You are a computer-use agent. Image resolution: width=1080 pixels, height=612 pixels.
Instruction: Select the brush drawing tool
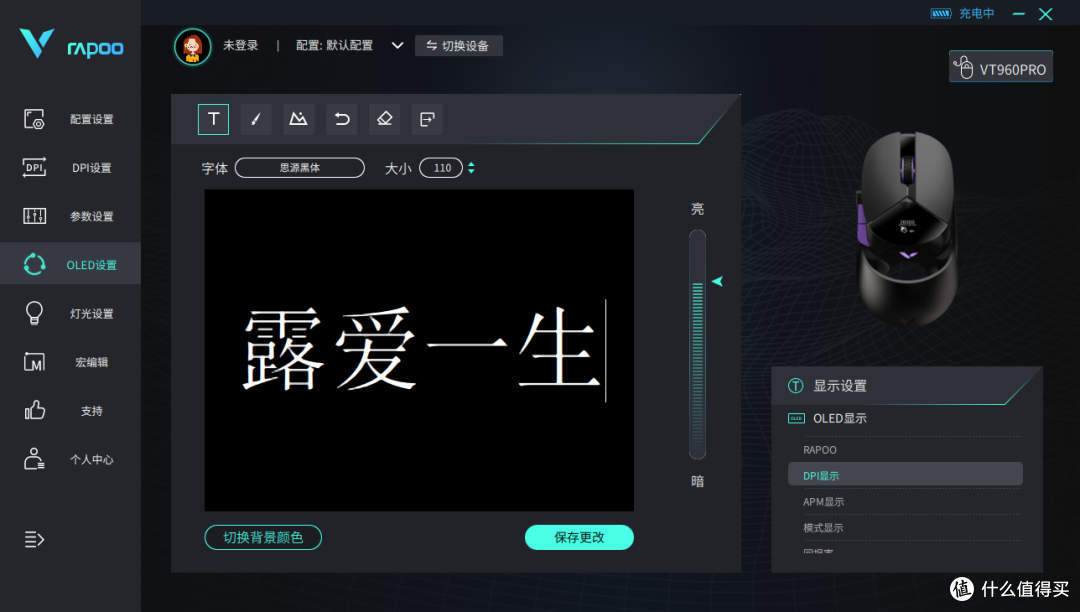click(256, 119)
